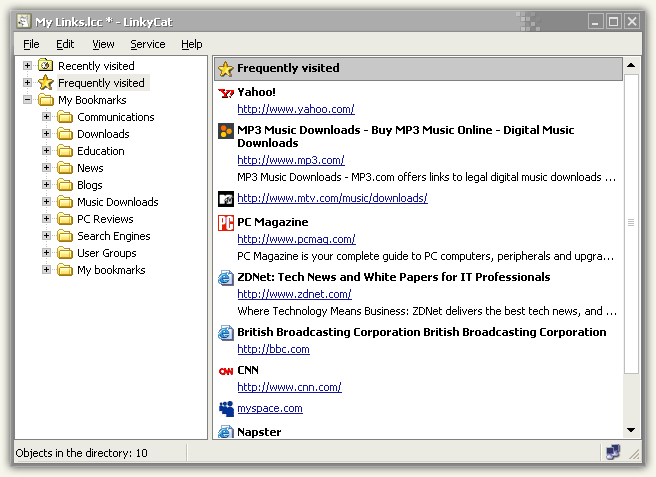Viewport: 656px width, 477px height.
Task: Click the myspace people favicon
Action: coord(226,409)
